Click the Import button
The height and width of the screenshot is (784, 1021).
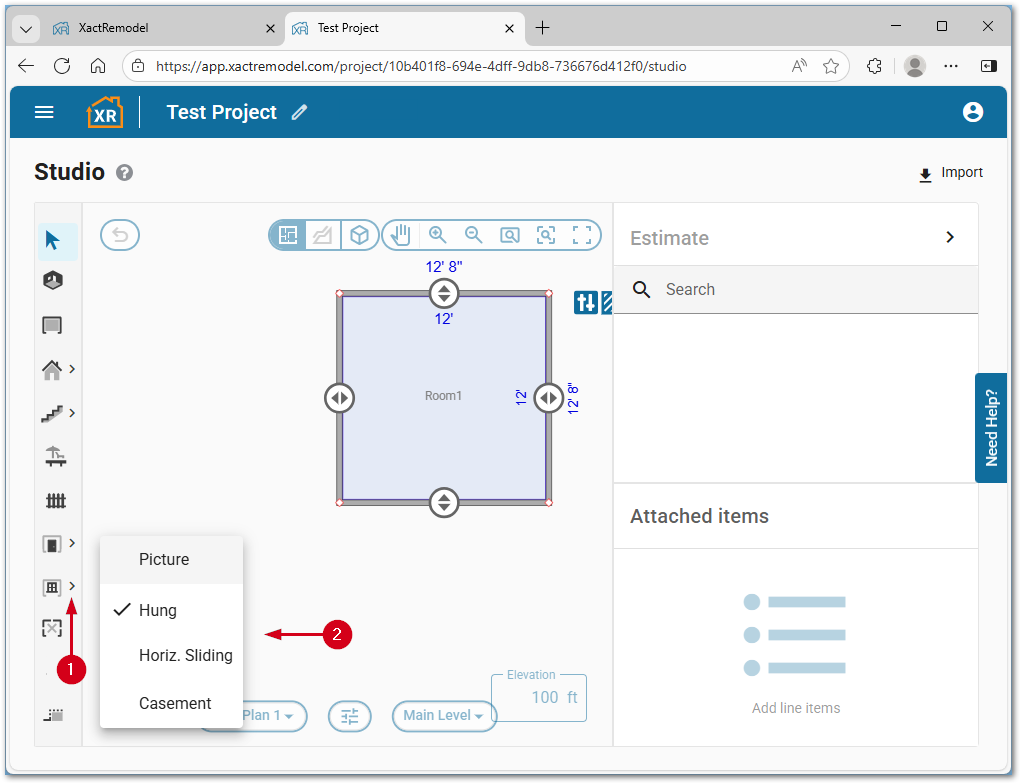949,172
